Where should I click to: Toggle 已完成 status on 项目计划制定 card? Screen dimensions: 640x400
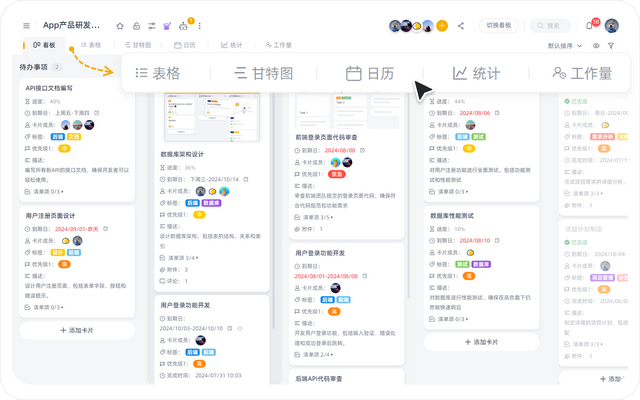[x=576, y=242]
